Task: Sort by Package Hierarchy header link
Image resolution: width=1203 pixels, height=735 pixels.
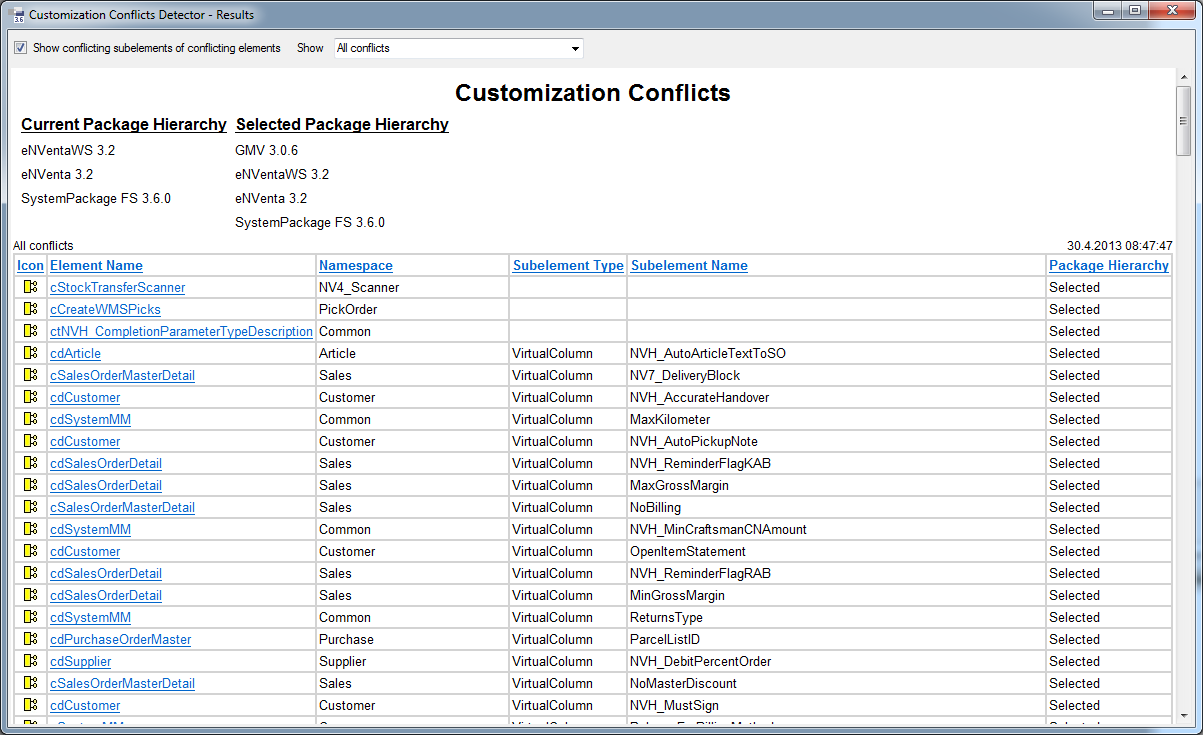Action: 1109,265
